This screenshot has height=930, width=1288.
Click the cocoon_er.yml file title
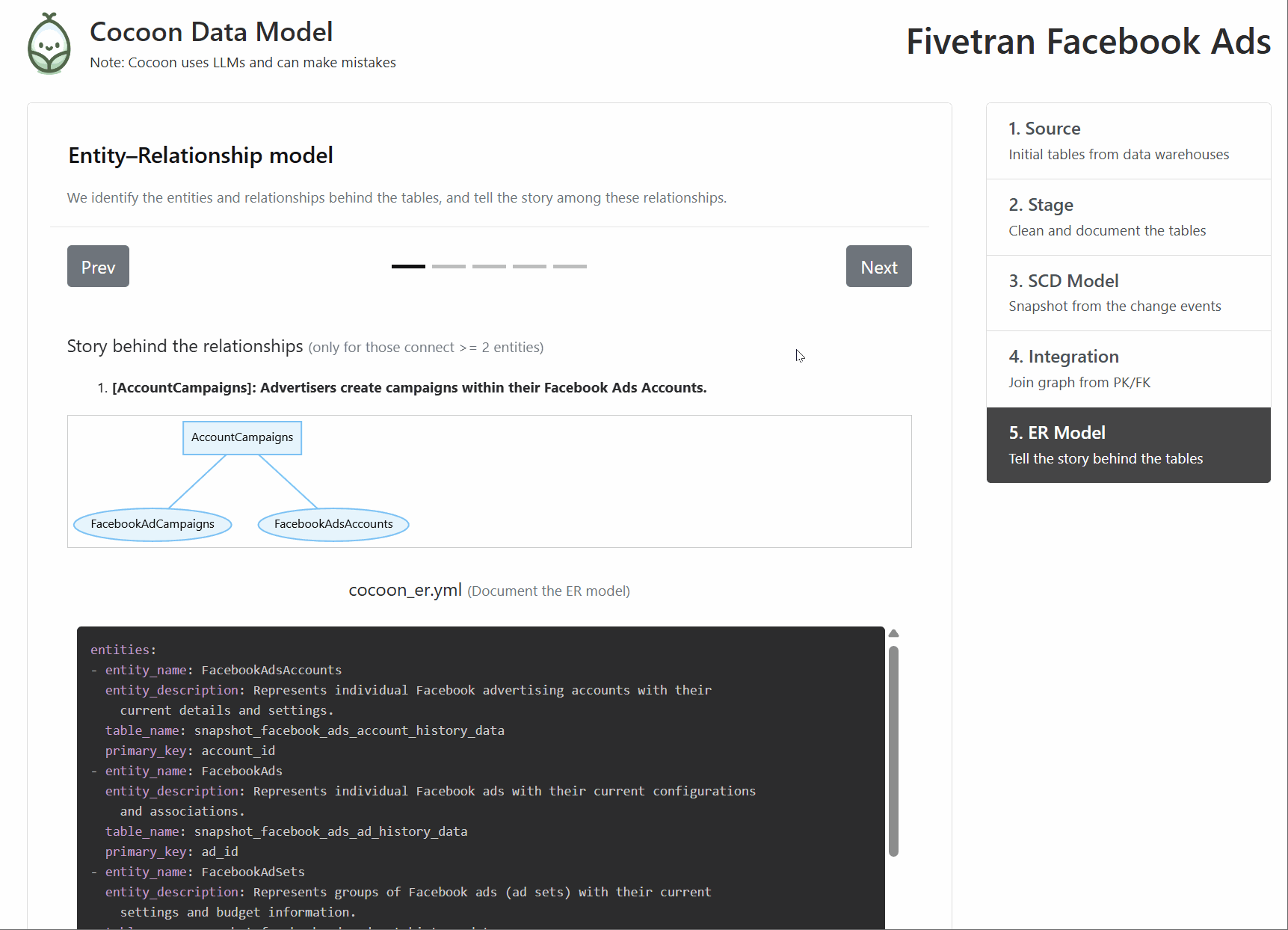coord(405,590)
